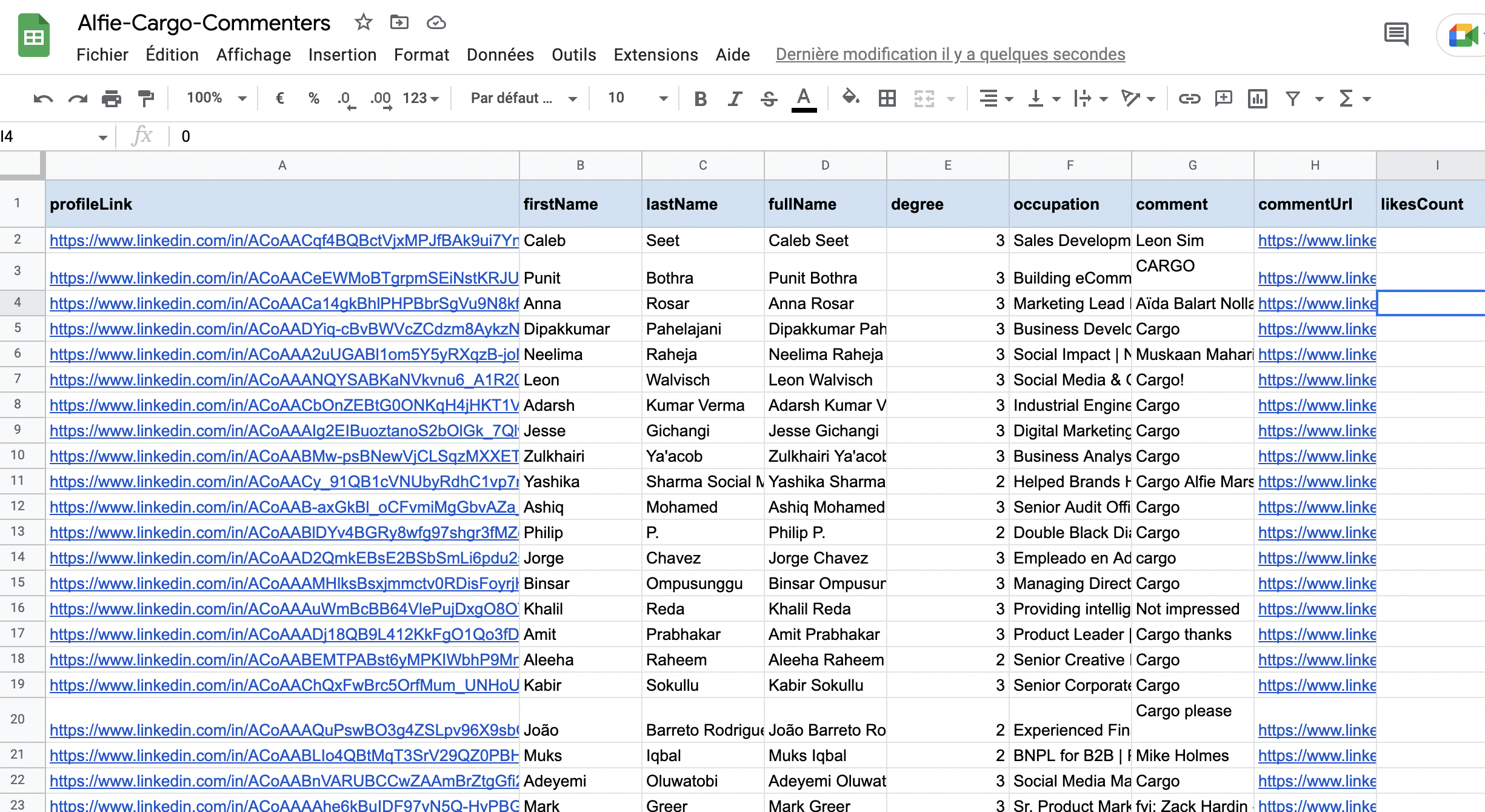Select the likesCount header cell

1430,204
